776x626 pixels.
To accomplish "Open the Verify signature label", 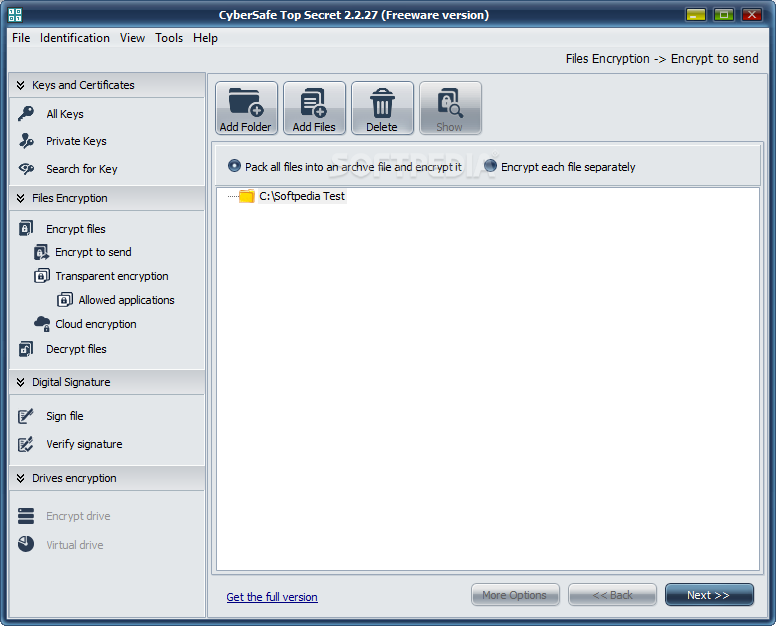I will pyautogui.click(x=84, y=444).
